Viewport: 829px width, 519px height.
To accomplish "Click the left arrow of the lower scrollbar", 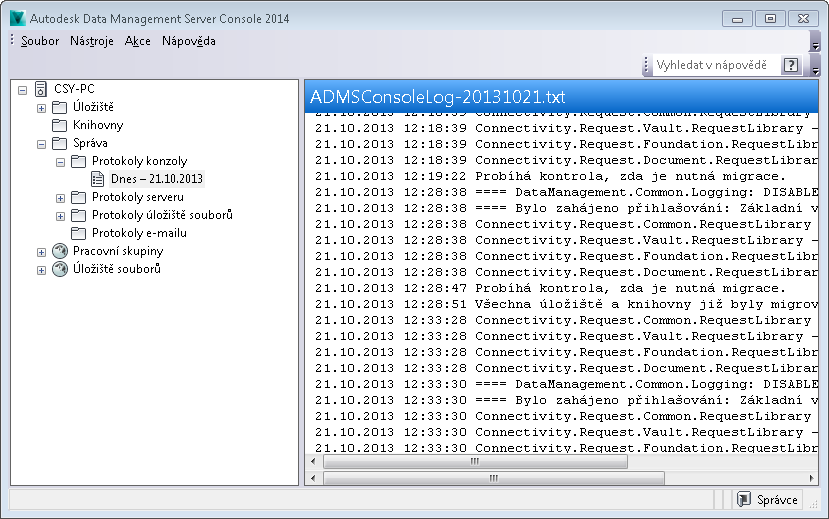I will 313,478.
